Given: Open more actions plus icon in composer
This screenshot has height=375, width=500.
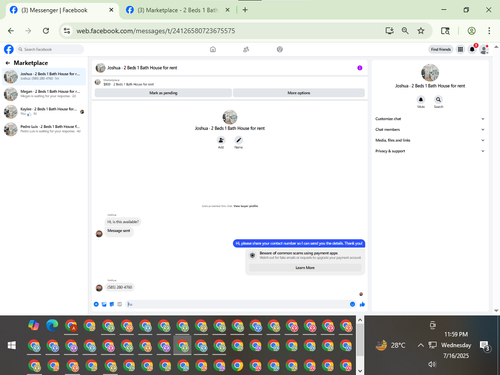Looking at the screenshot, I should pyautogui.click(x=96, y=304).
